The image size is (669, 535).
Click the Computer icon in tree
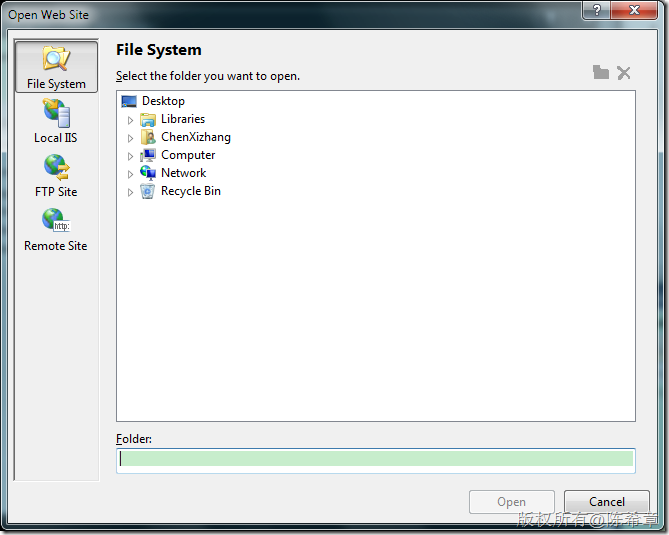[x=148, y=155]
